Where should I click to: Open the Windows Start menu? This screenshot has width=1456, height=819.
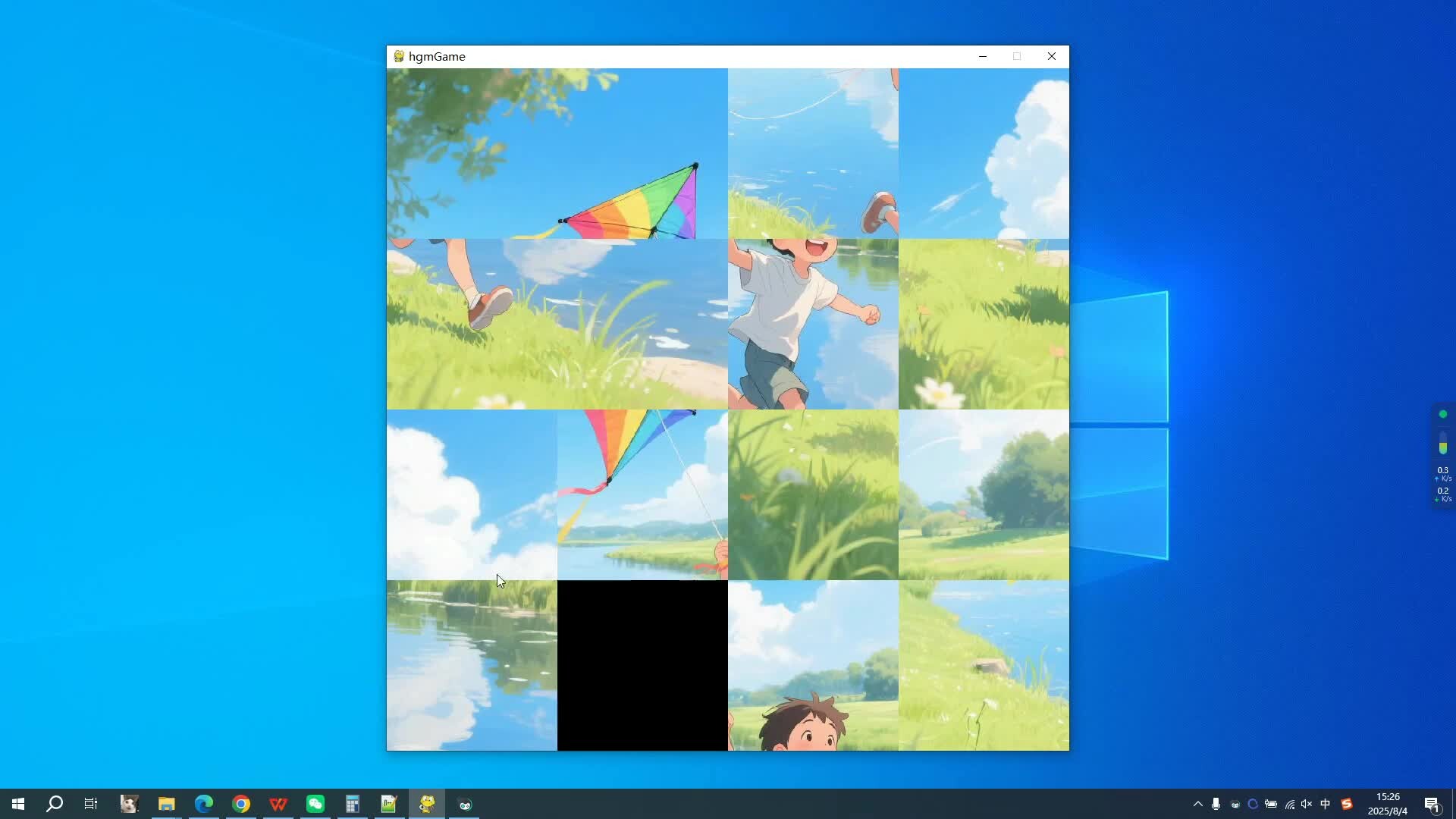[x=18, y=804]
